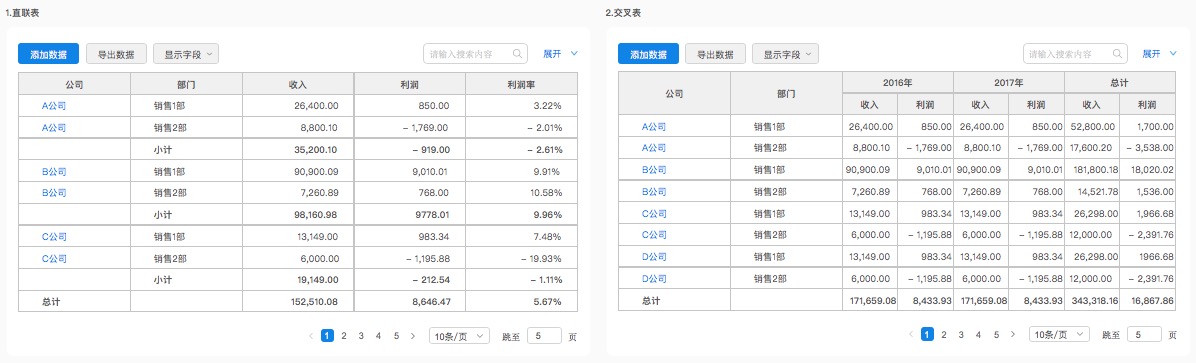1196x363 pixels.
Task: Click search magnifier icon in 交叉表 panel
Action: [1117, 54]
